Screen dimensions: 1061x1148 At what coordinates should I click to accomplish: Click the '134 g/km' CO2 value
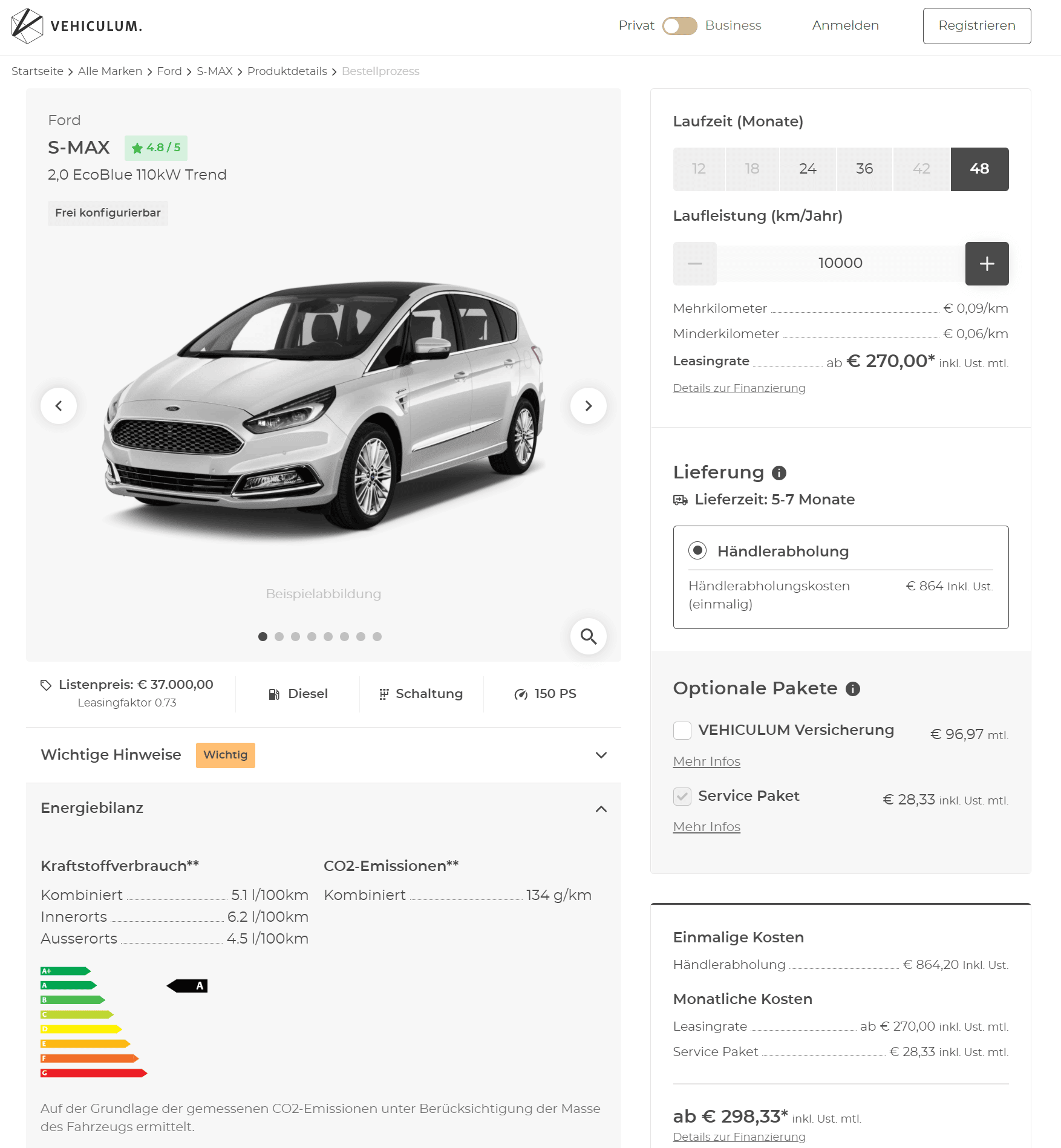pos(559,896)
